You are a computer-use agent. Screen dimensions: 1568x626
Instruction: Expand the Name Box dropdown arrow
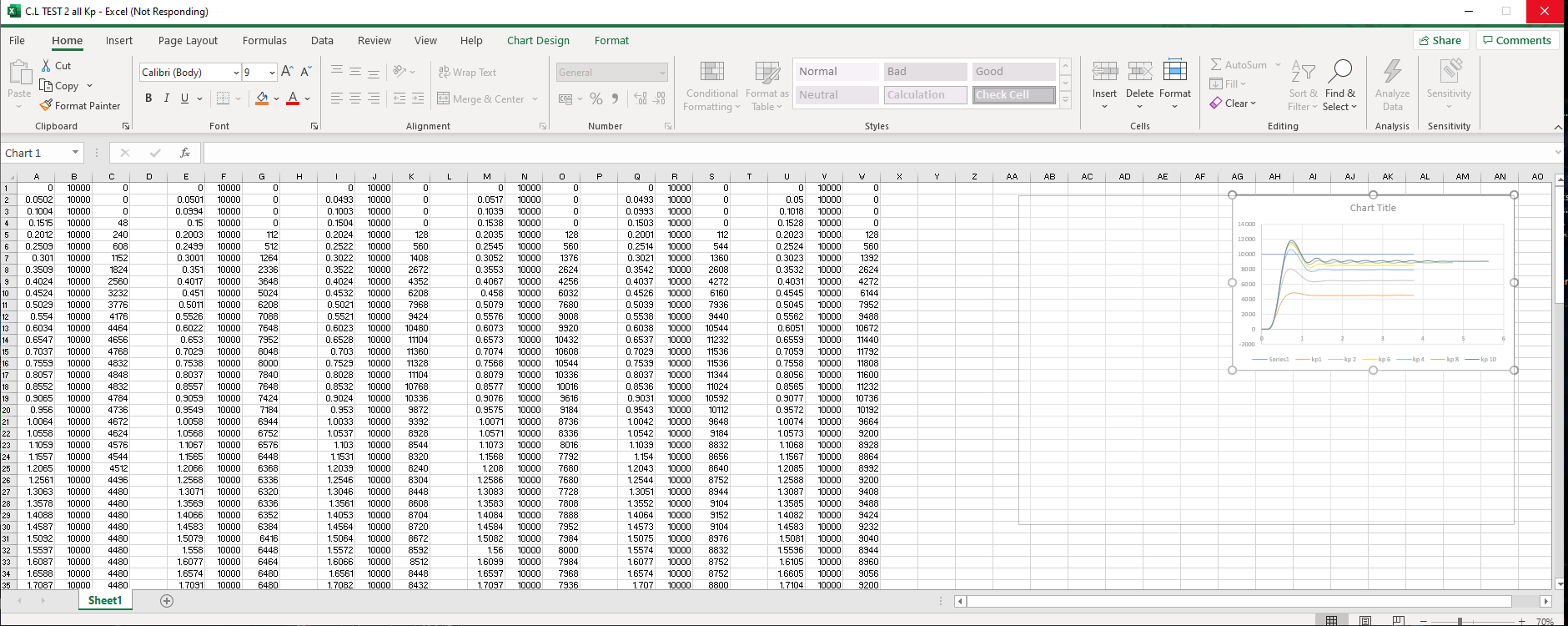(75, 153)
